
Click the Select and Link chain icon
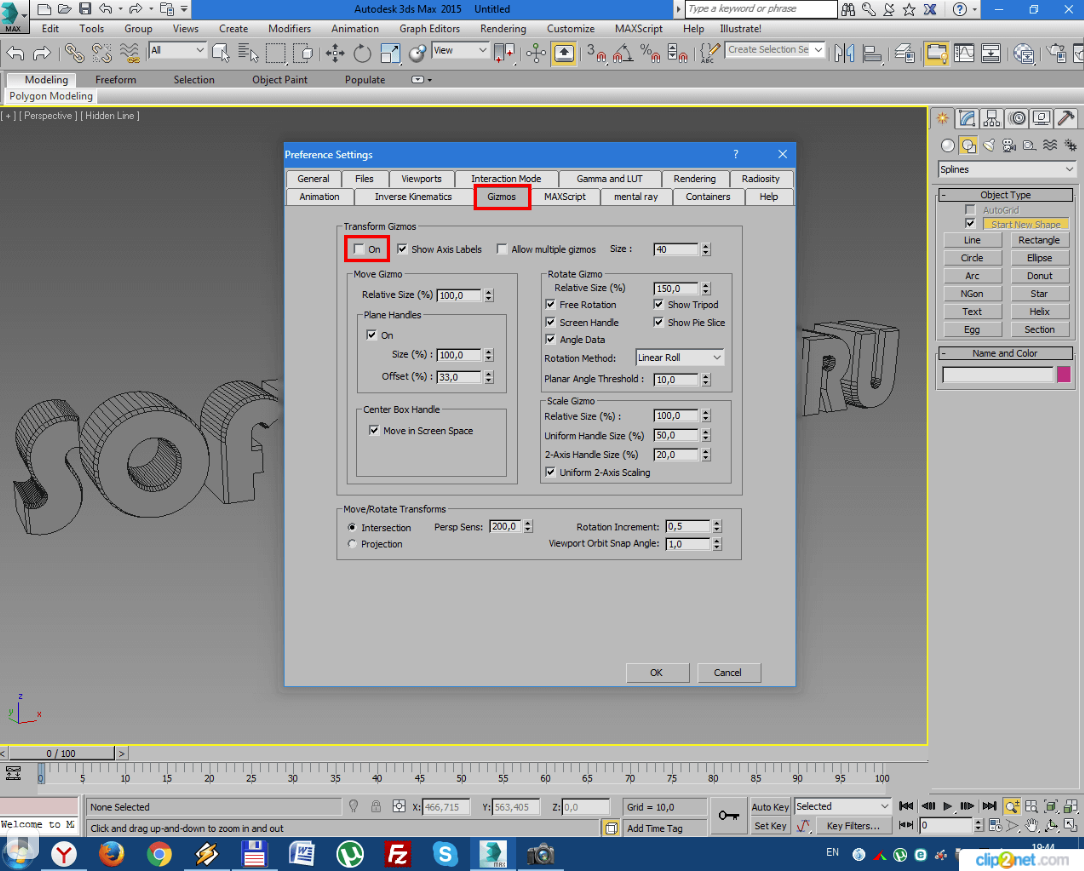click(x=75, y=53)
